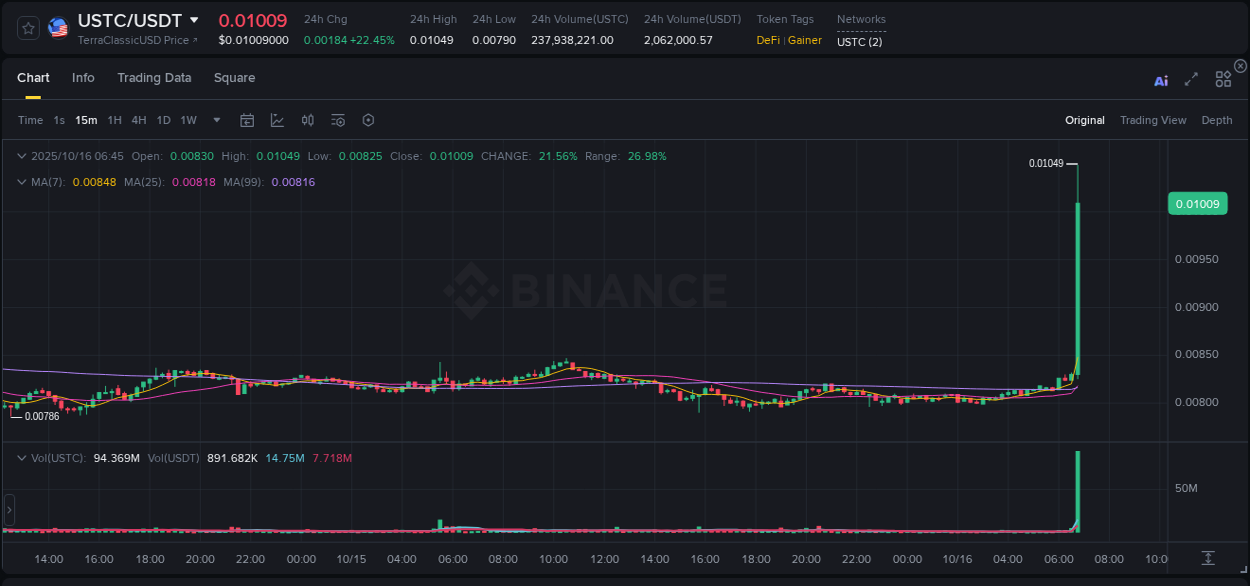1250x586 pixels.
Task: Open the widgets grid icon top right
Action: pyautogui.click(x=1223, y=81)
